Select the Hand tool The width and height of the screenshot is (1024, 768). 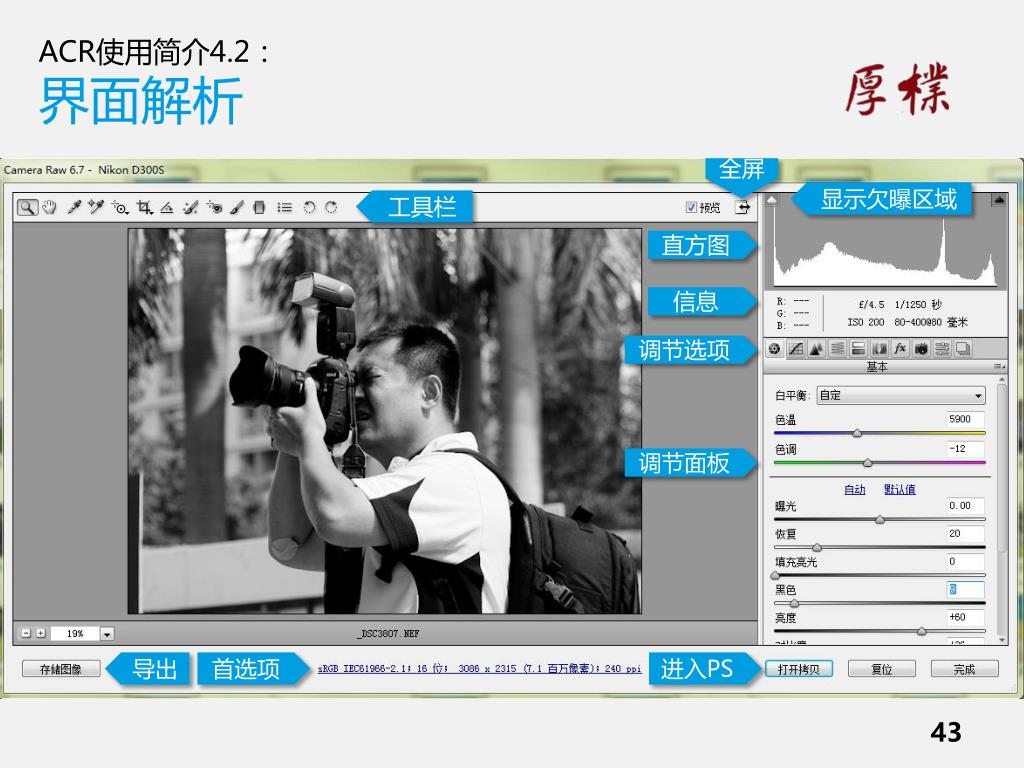[50, 207]
